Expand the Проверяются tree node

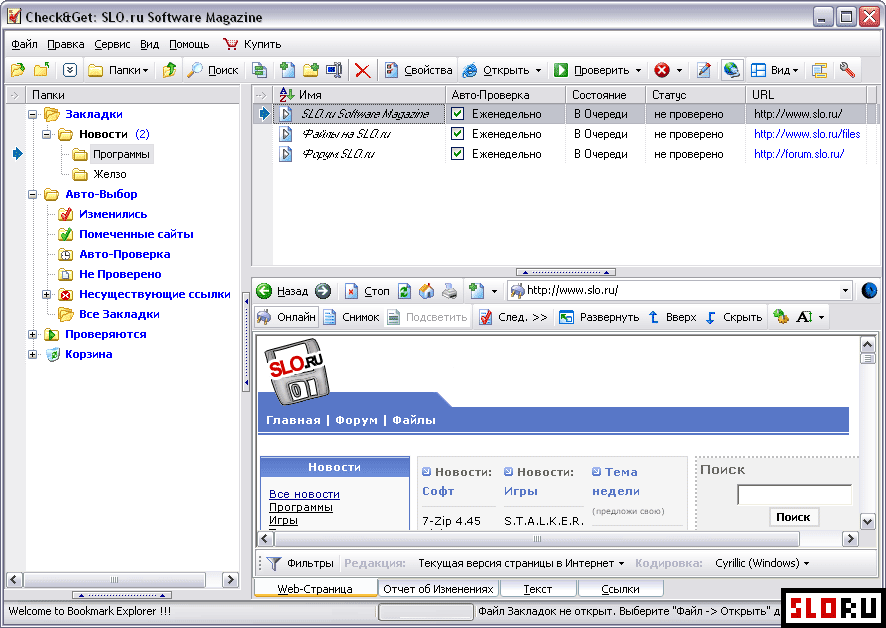point(33,335)
